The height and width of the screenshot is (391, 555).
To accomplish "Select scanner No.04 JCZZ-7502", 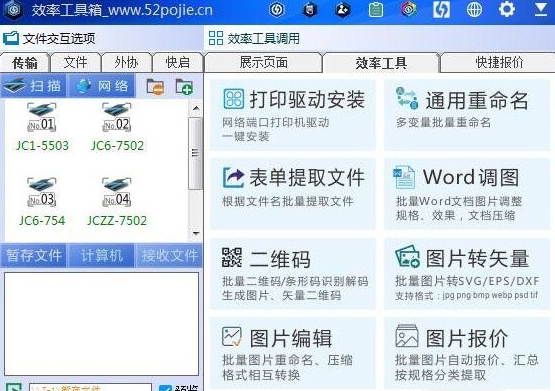I will [x=117, y=202].
